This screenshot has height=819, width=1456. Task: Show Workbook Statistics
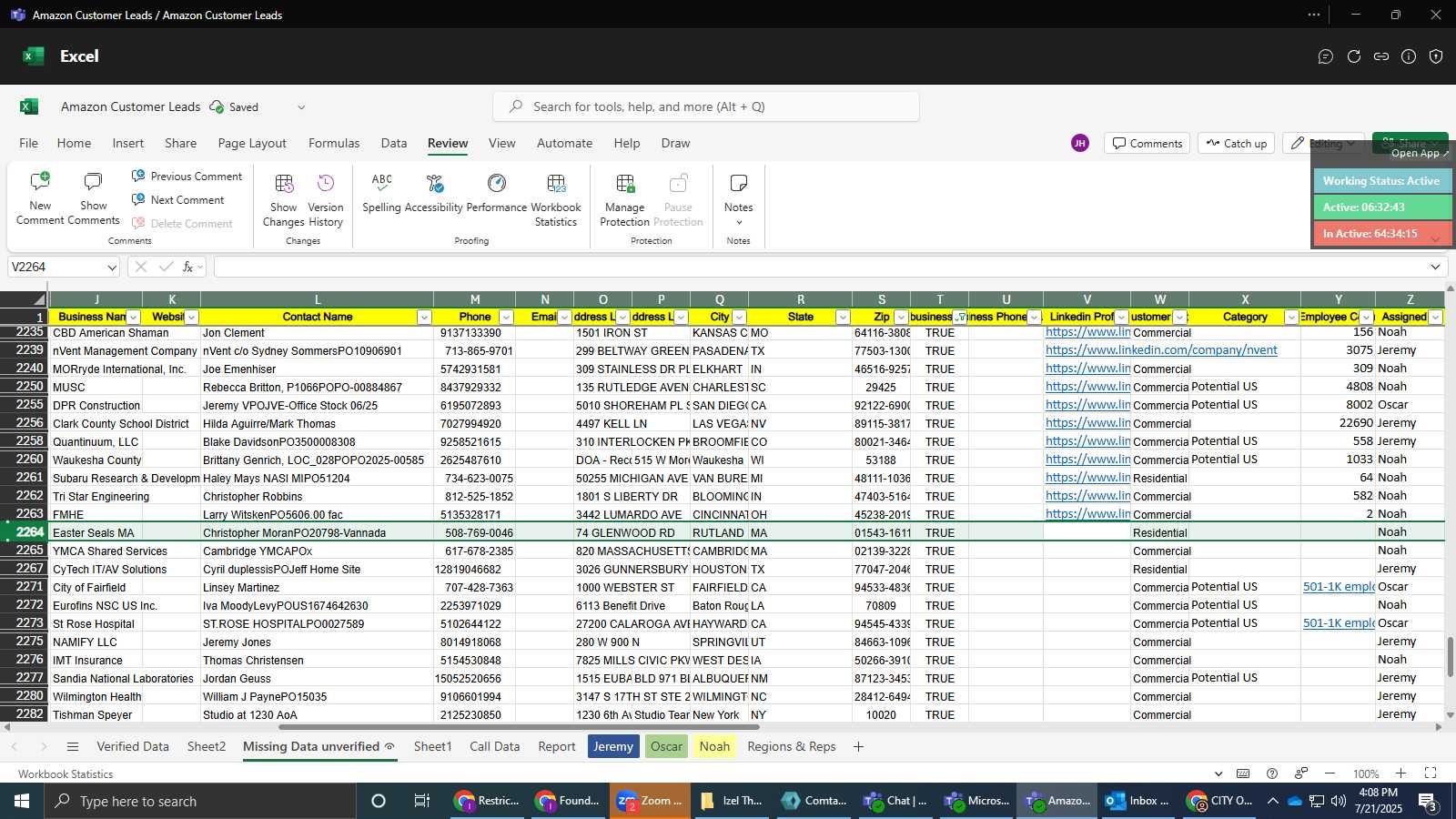pyautogui.click(x=556, y=199)
